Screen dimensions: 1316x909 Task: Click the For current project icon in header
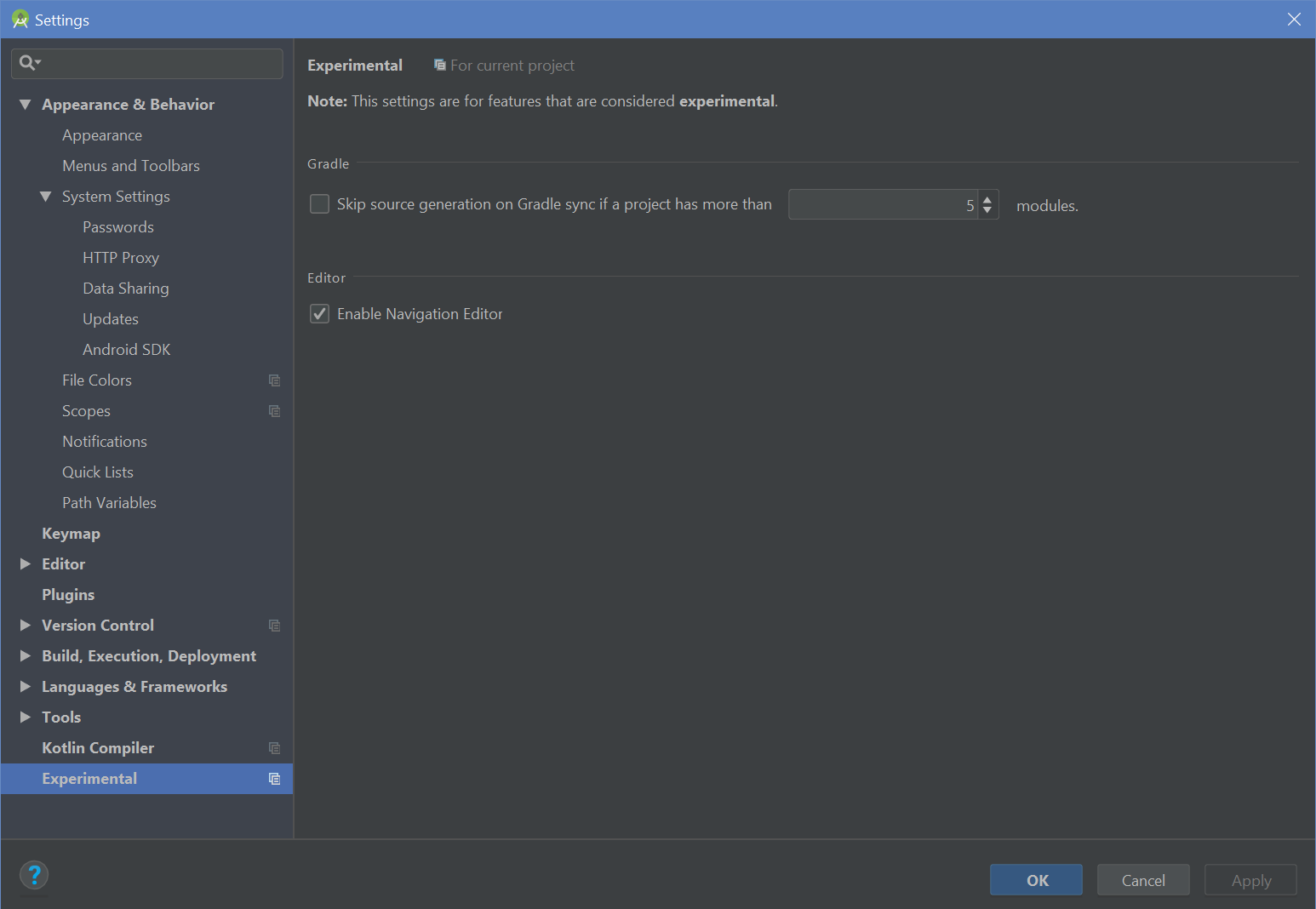pyautogui.click(x=439, y=66)
